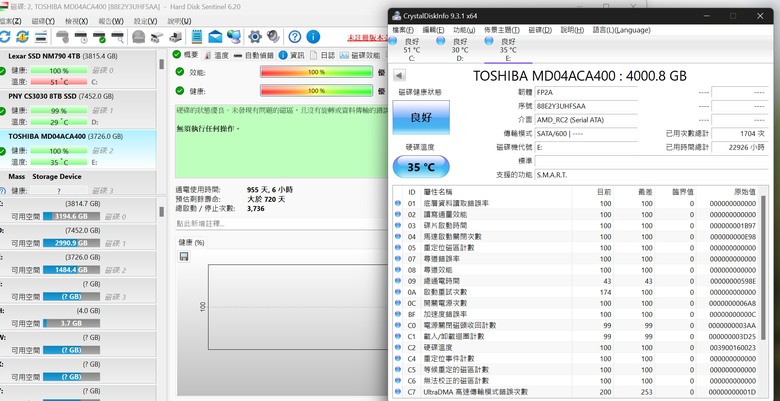Click the refresh icon with yellow warning sign
Image resolution: width=780 pixels, height=401 pixels.
coord(22,36)
